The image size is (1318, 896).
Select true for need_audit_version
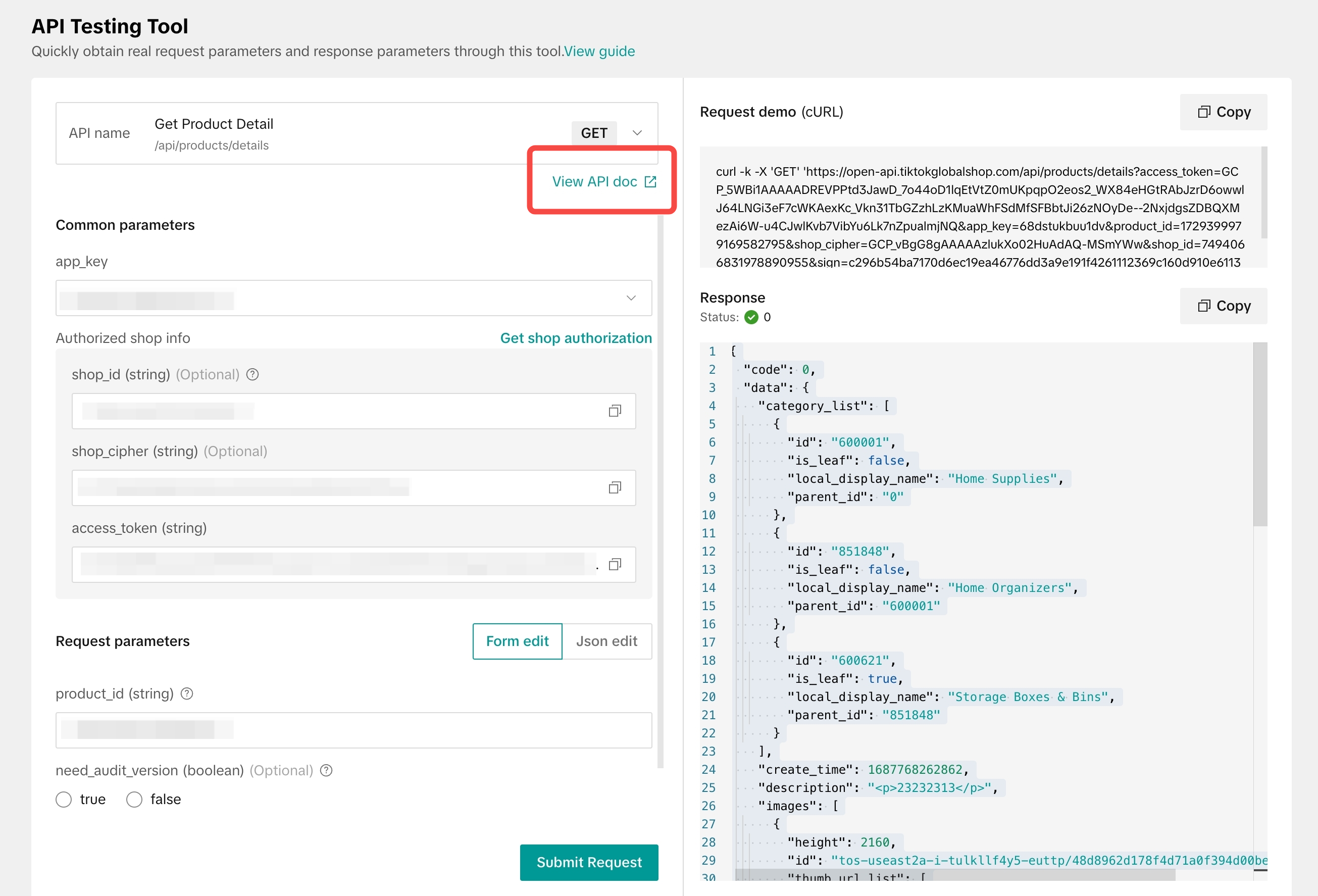[x=64, y=799]
